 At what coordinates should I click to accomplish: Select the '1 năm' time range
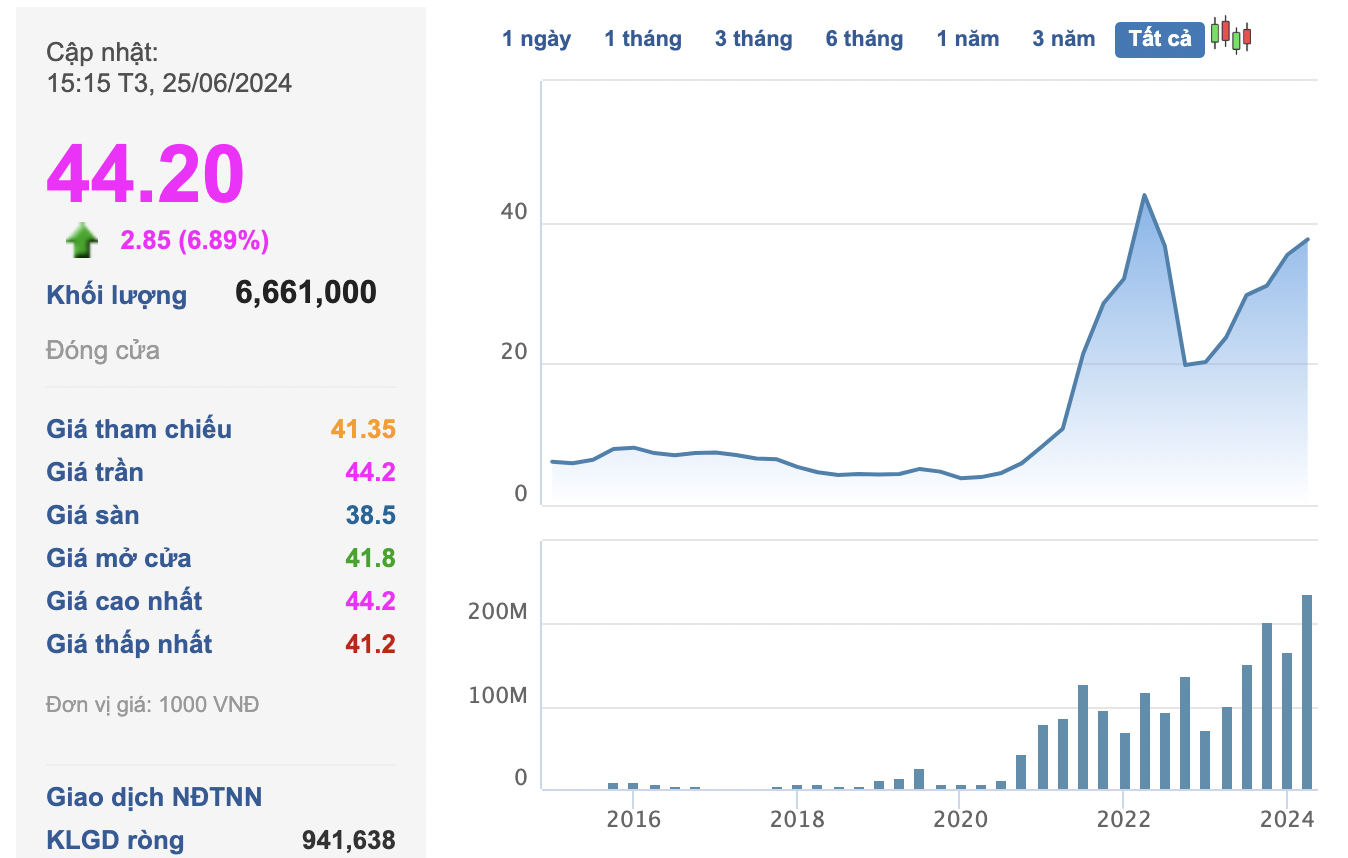(x=968, y=39)
